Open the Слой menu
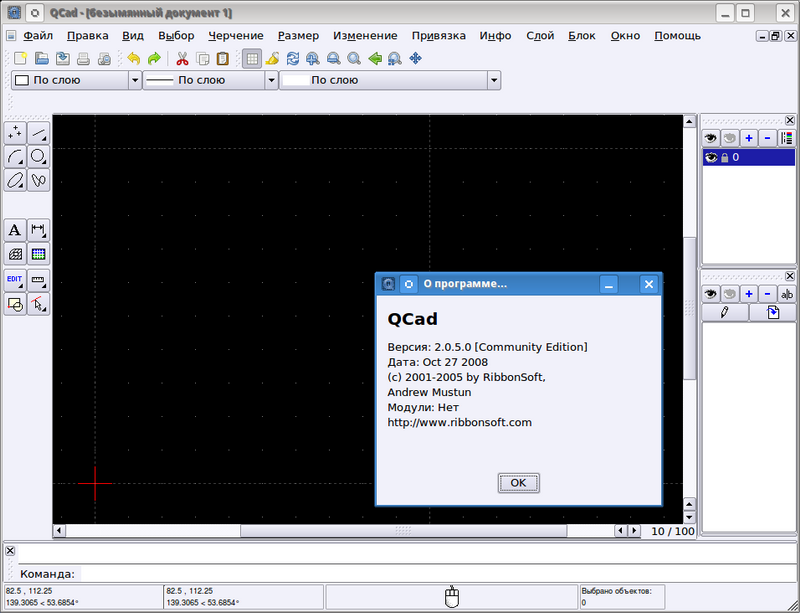Viewport: 800px width, 613px height. 540,36
